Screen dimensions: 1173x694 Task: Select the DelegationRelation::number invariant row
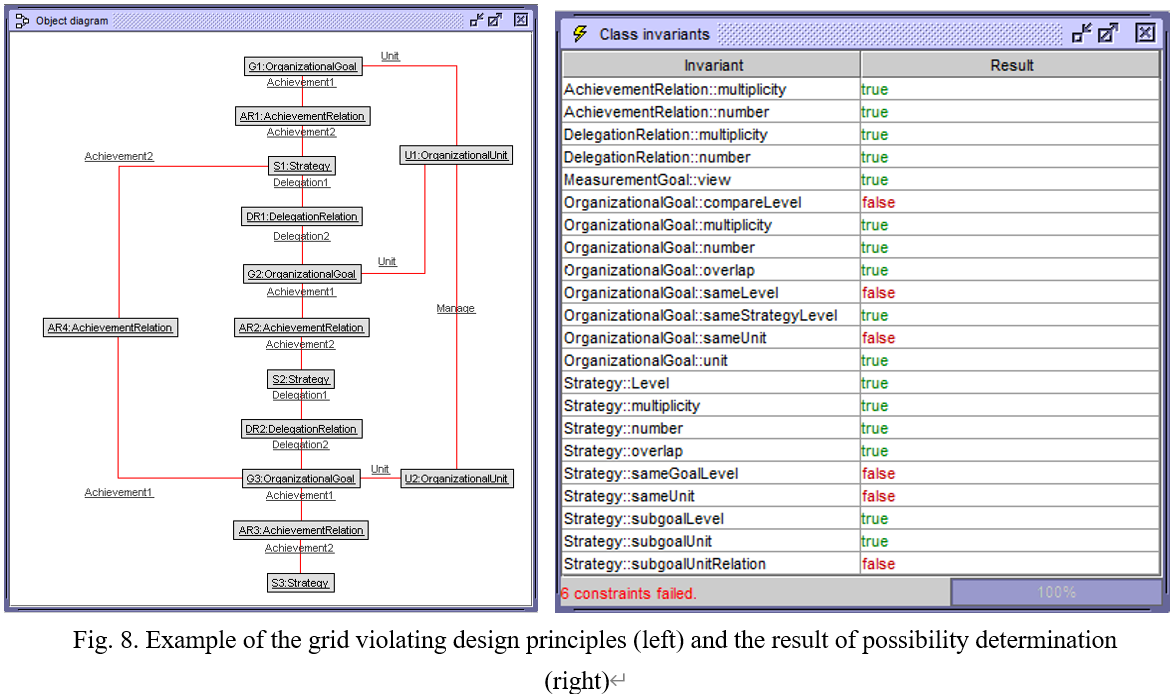pyautogui.click(x=861, y=157)
